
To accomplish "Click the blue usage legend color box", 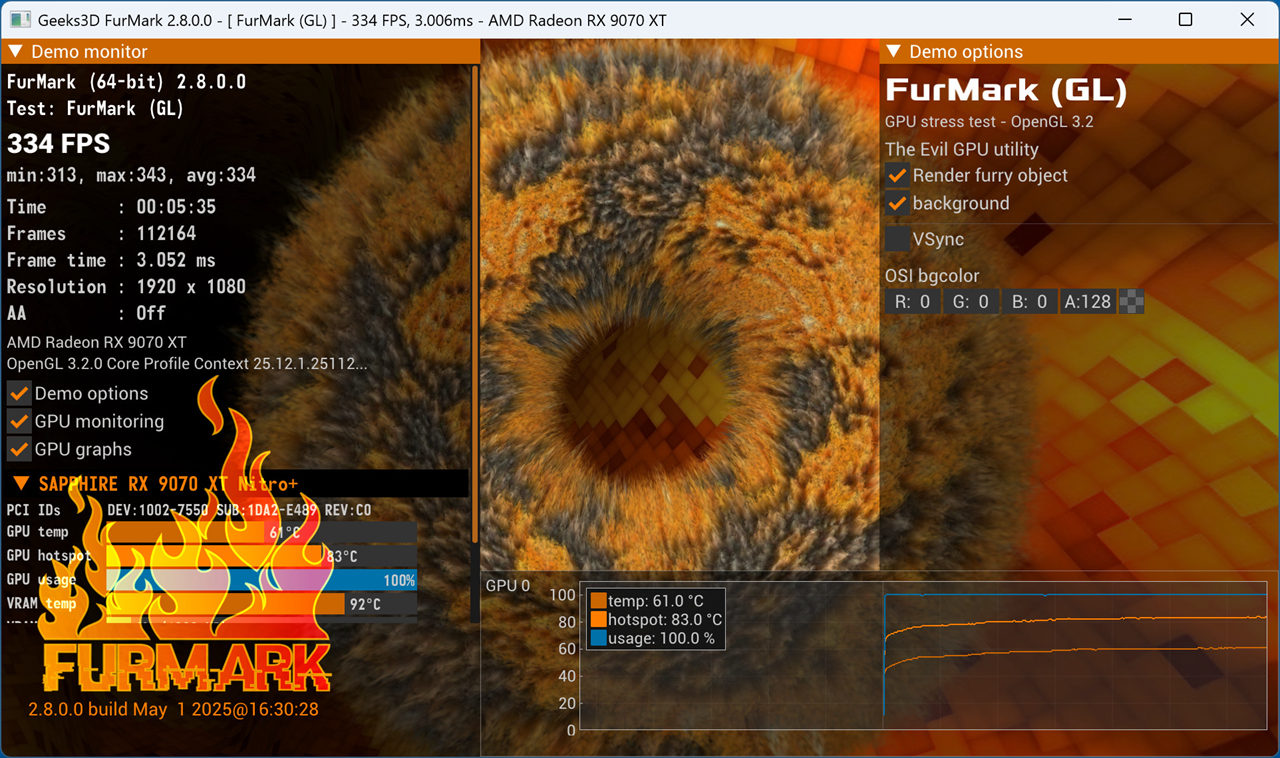I will (x=599, y=638).
